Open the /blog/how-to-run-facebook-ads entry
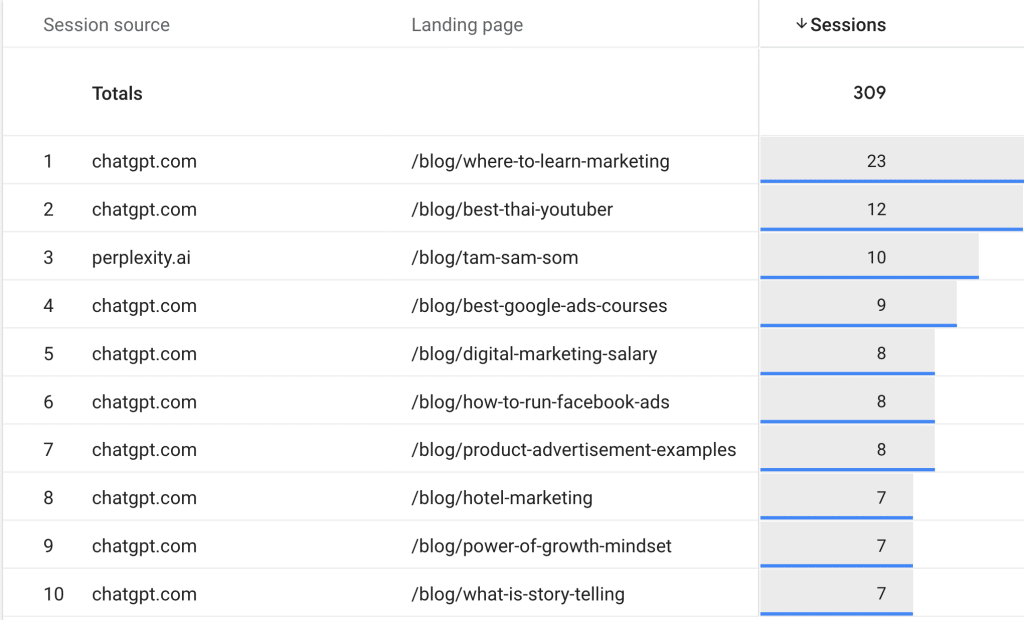1024x620 pixels. pyautogui.click(x=540, y=402)
